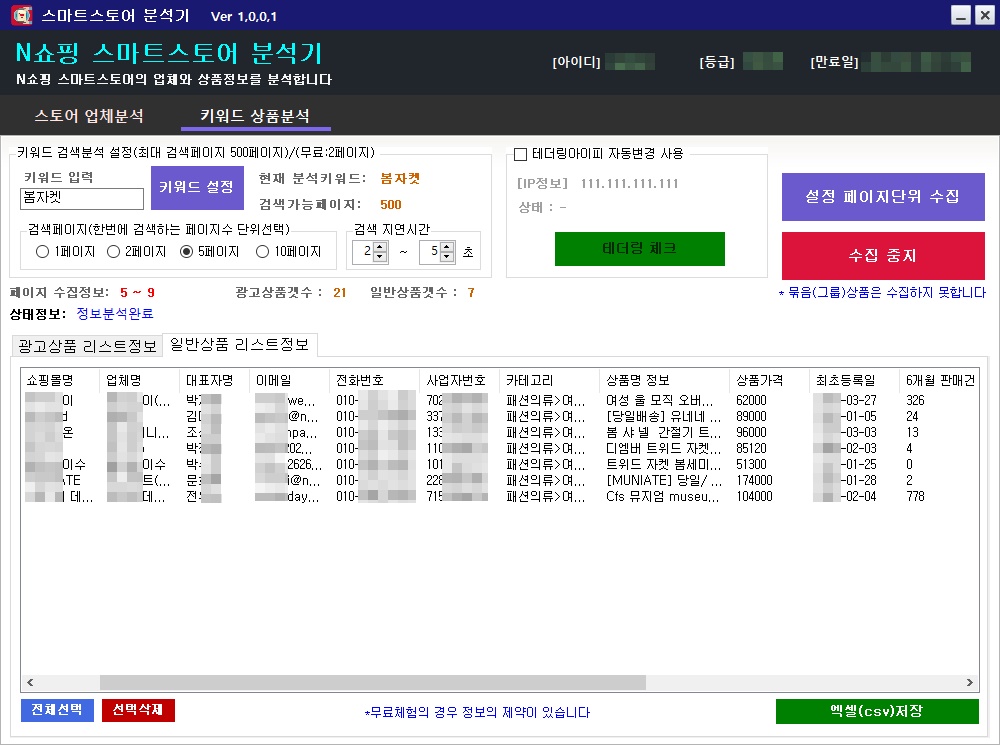Sort by 상품명 정보 column header
The image size is (1000, 745).
(665, 381)
